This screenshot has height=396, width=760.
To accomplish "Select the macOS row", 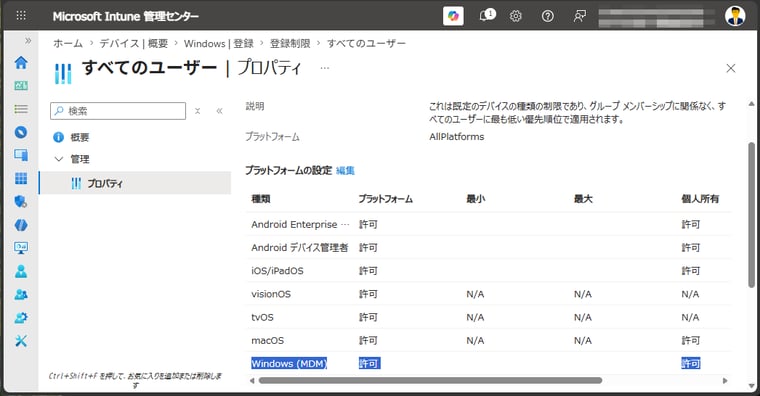I will (x=488, y=341).
